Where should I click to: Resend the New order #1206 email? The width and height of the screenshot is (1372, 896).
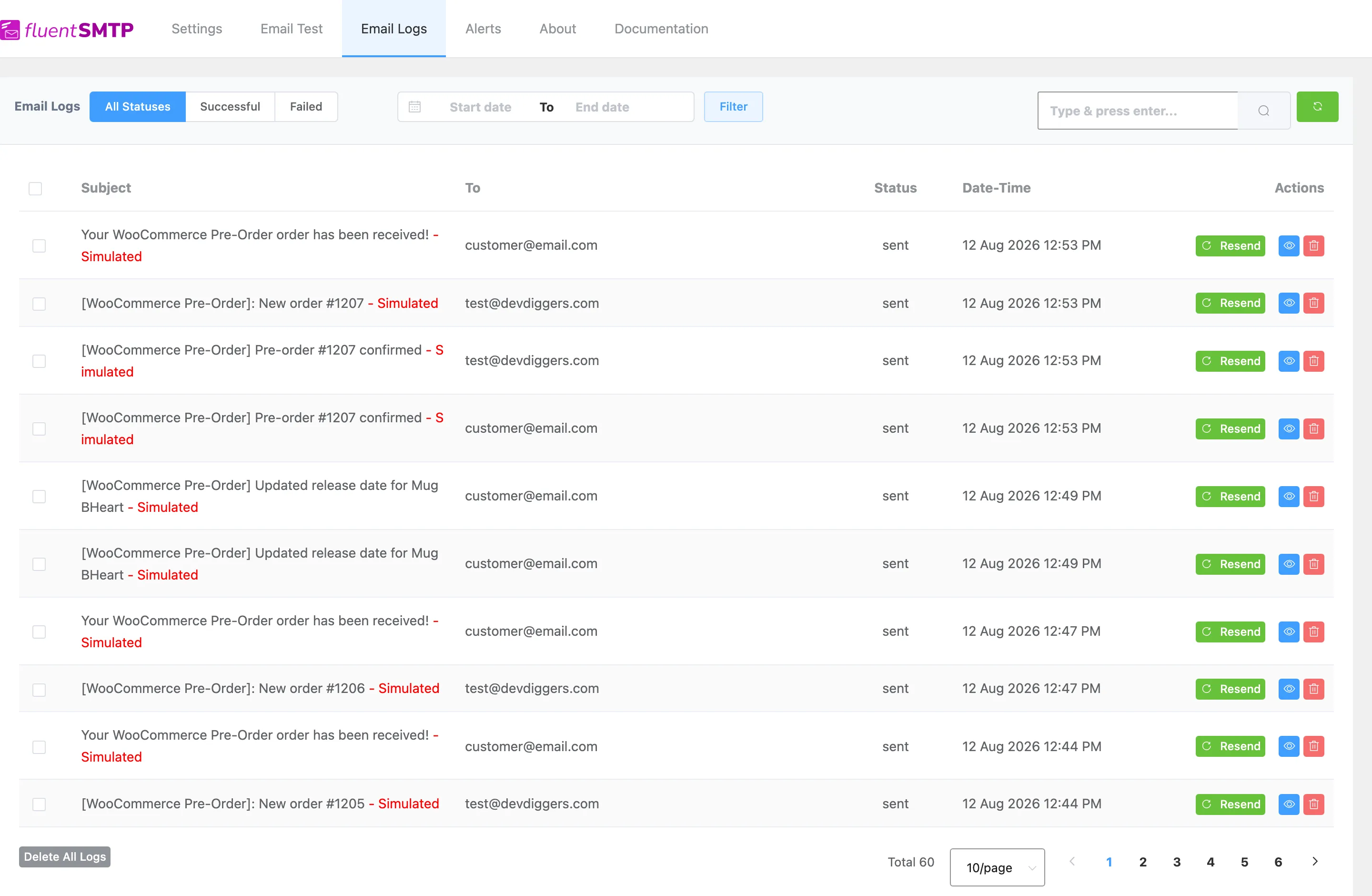[1230, 688]
